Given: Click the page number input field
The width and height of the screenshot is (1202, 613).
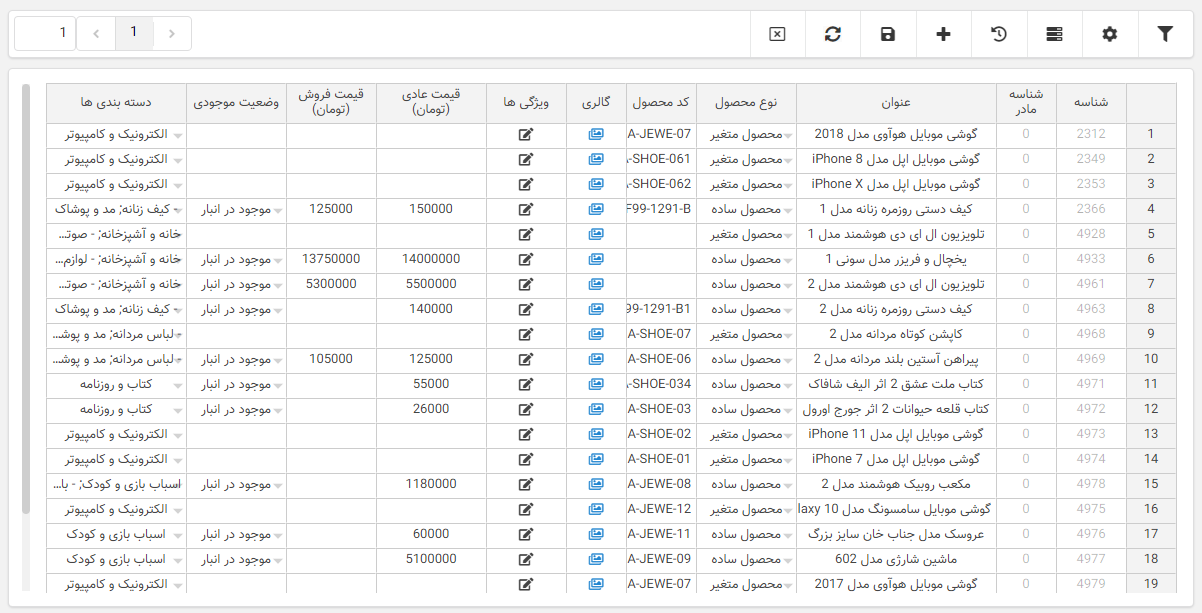Looking at the screenshot, I should click(45, 33).
